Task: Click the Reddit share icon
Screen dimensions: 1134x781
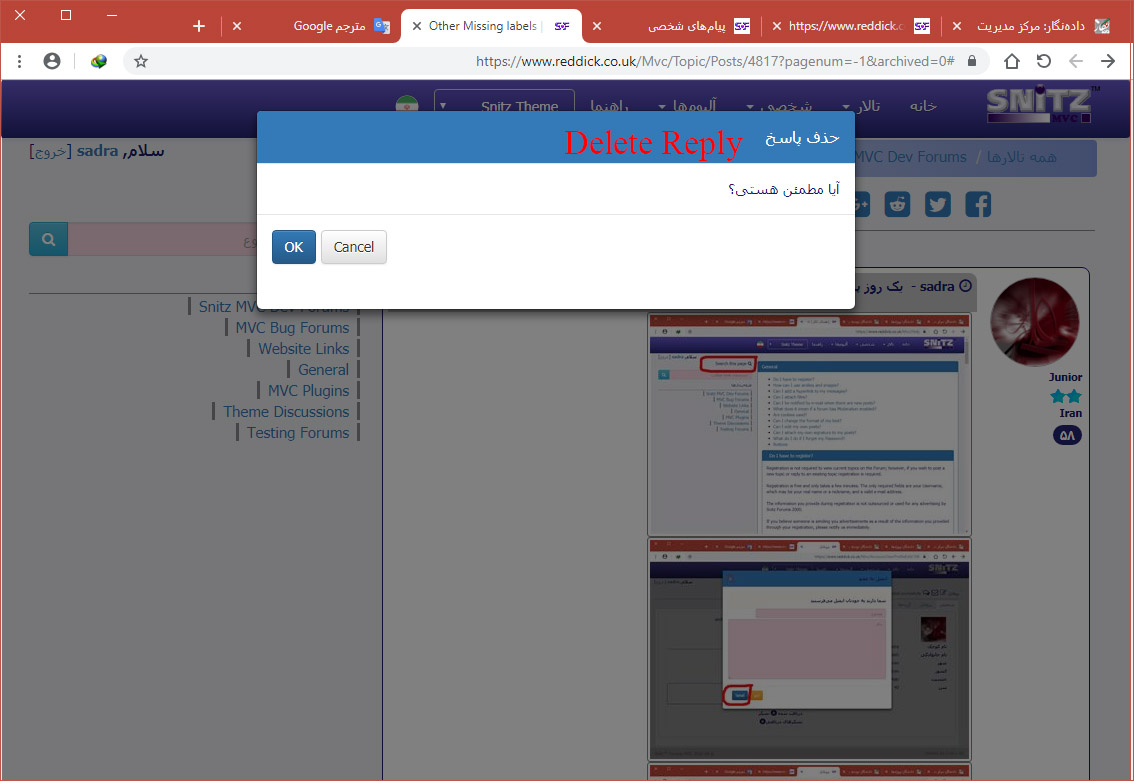Action: [x=897, y=205]
